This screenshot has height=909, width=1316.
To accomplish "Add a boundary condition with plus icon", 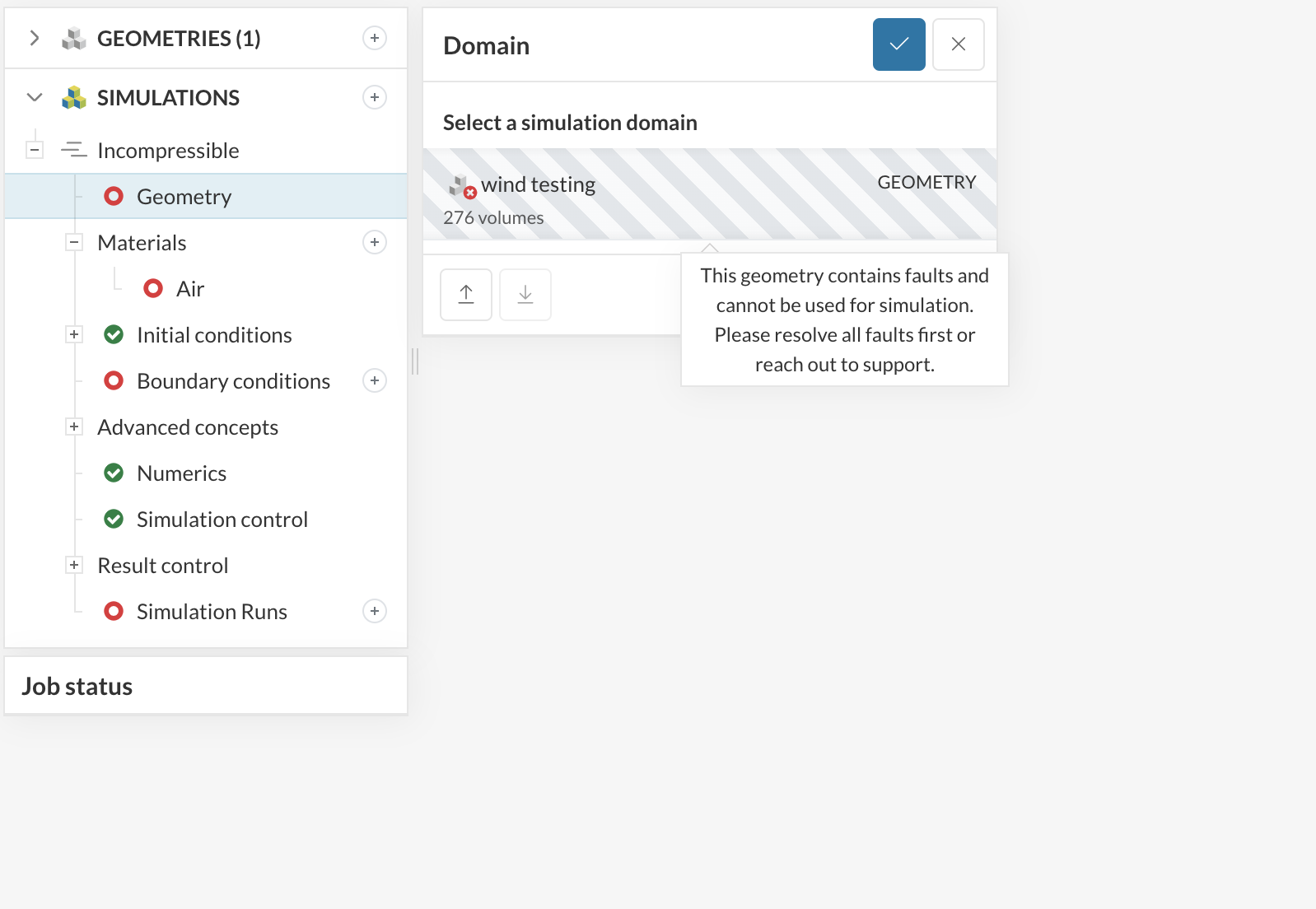I will (x=375, y=380).
